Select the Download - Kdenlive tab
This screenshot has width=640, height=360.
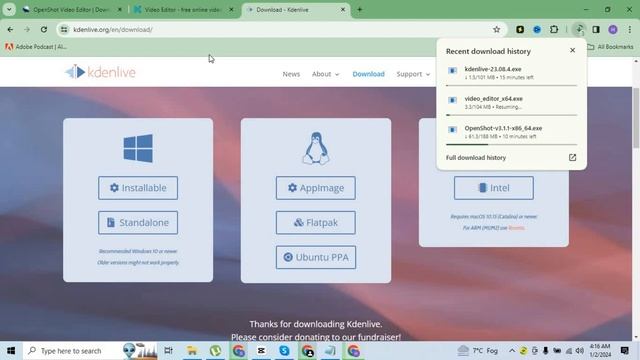(x=296, y=10)
